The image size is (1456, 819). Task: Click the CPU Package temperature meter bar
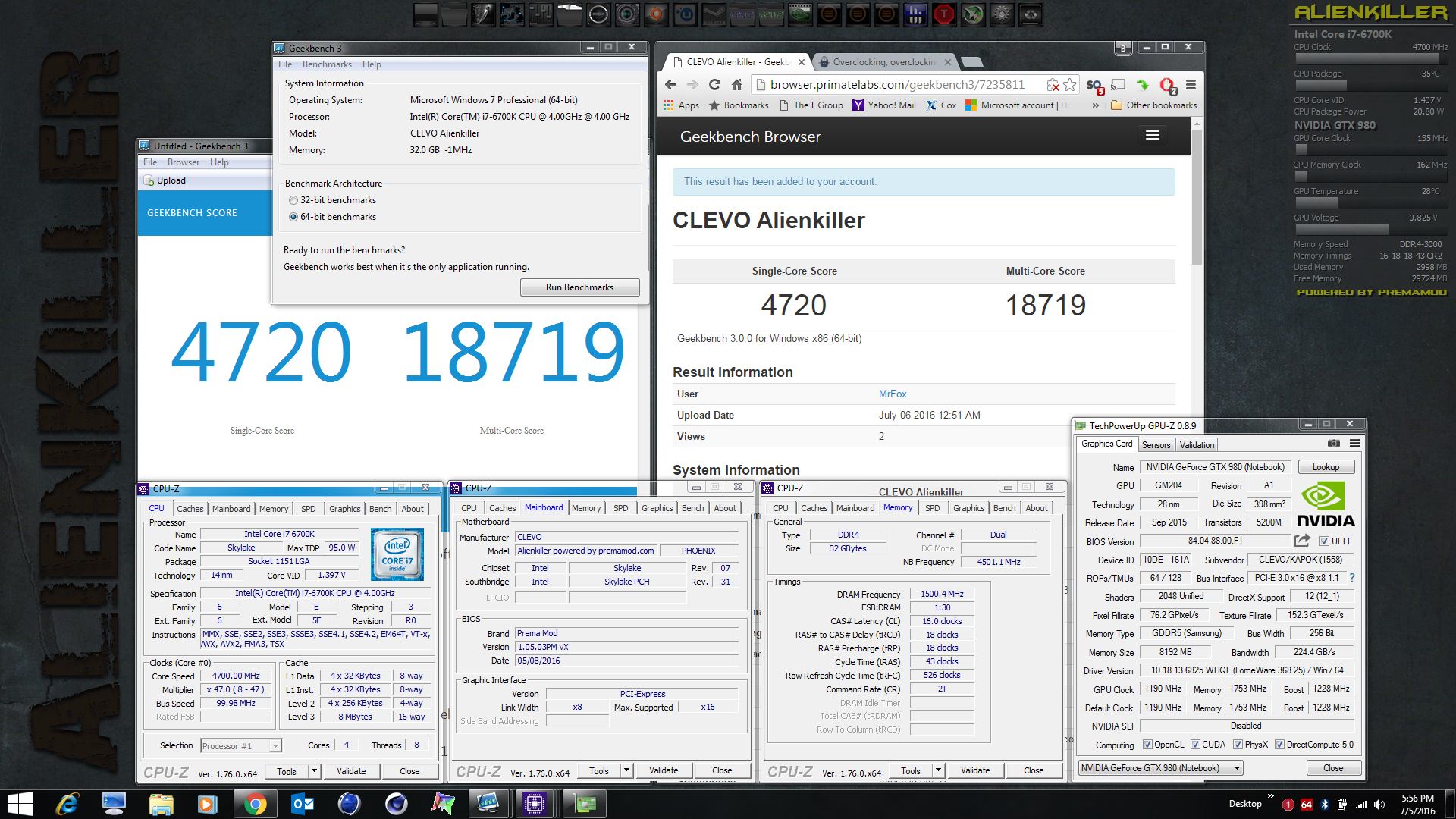coord(1371,85)
